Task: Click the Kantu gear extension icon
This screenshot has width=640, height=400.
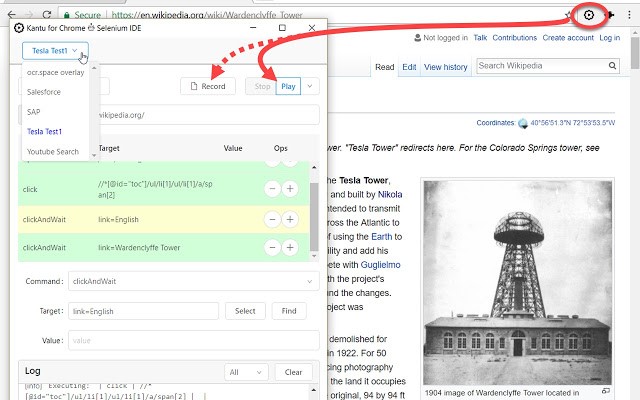Action: [589, 15]
